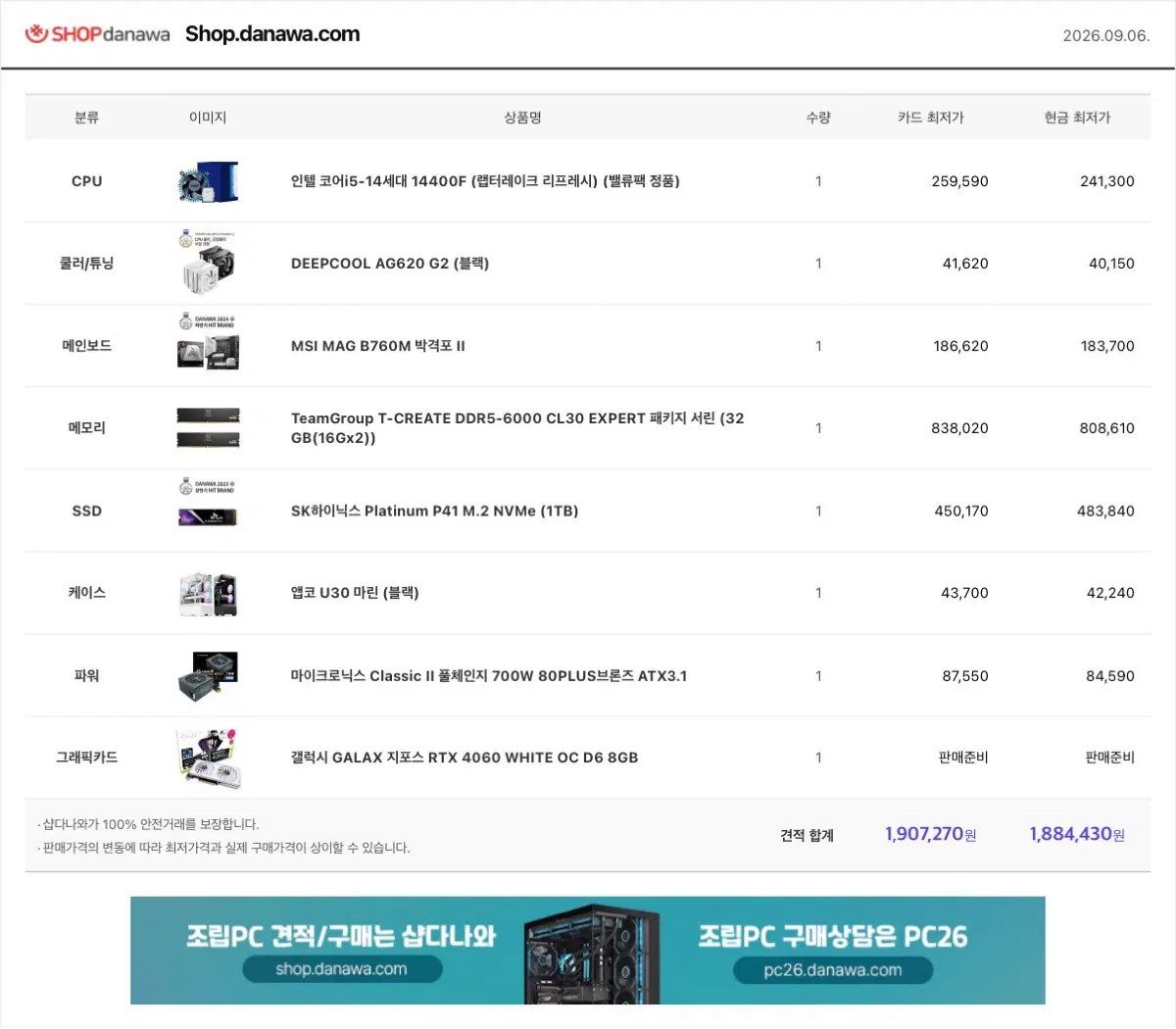Click the date 2026.09.06.
The image size is (1176, 1029).
click(x=1106, y=35)
